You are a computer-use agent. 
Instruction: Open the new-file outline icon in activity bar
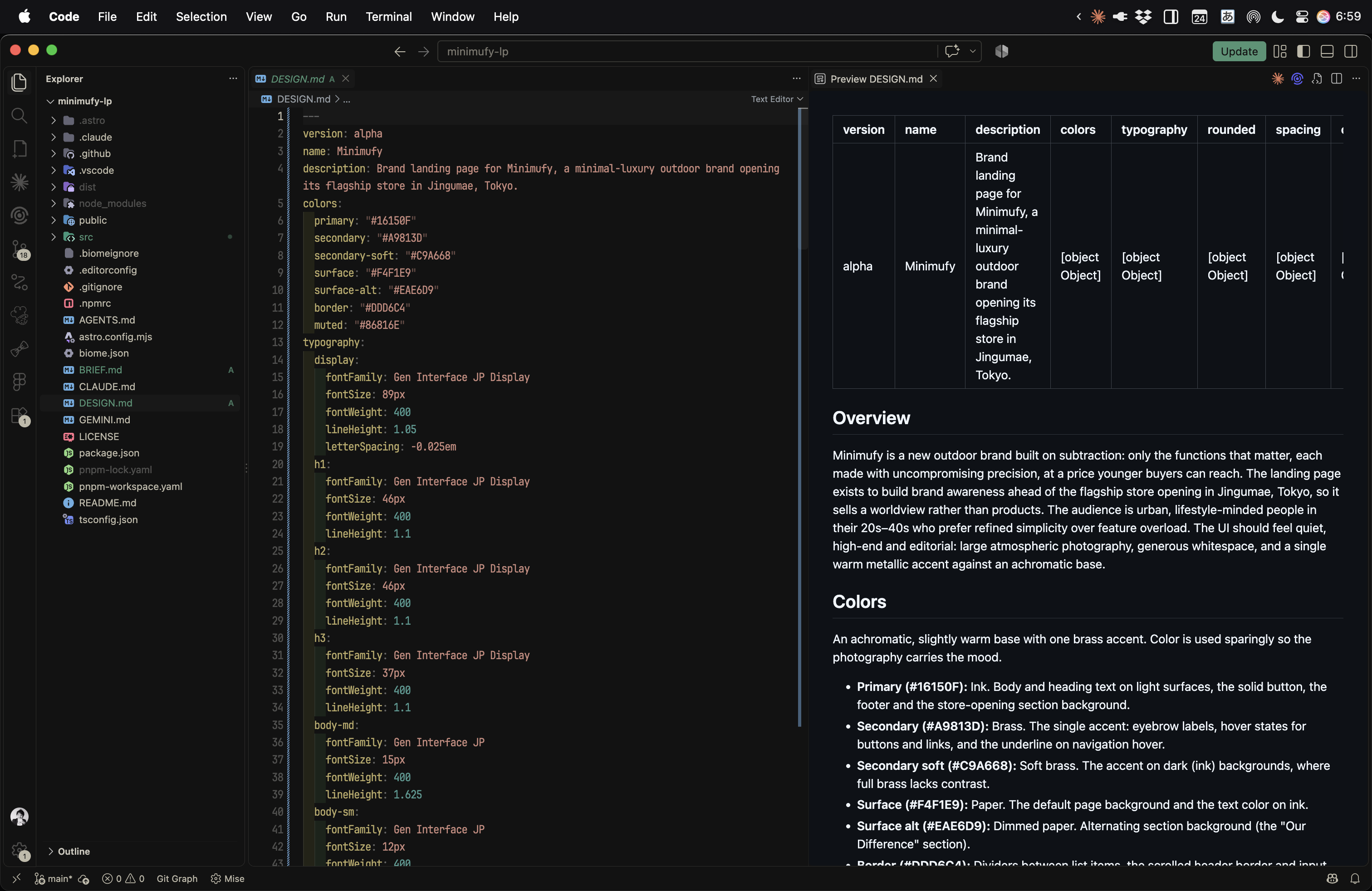click(19, 149)
